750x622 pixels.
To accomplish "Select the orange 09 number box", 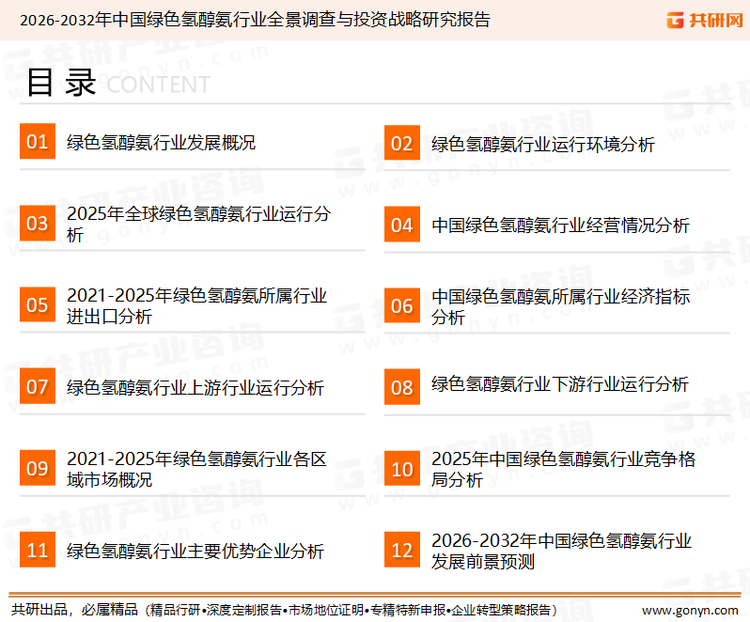I will 37,468.
